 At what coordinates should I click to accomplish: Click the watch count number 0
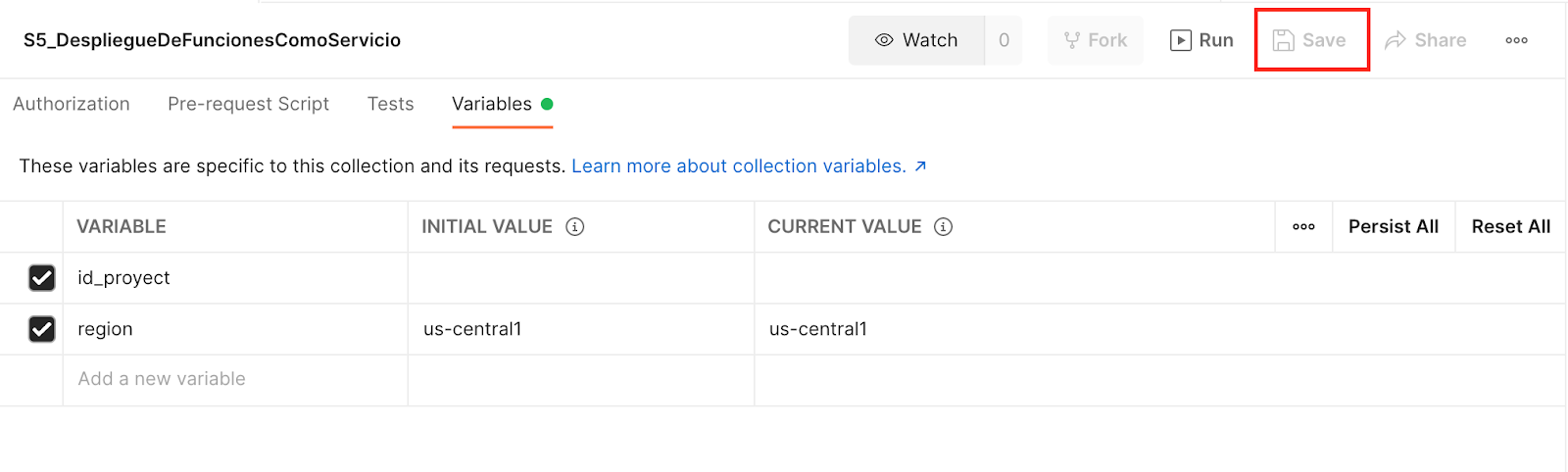click(1004, 40)
